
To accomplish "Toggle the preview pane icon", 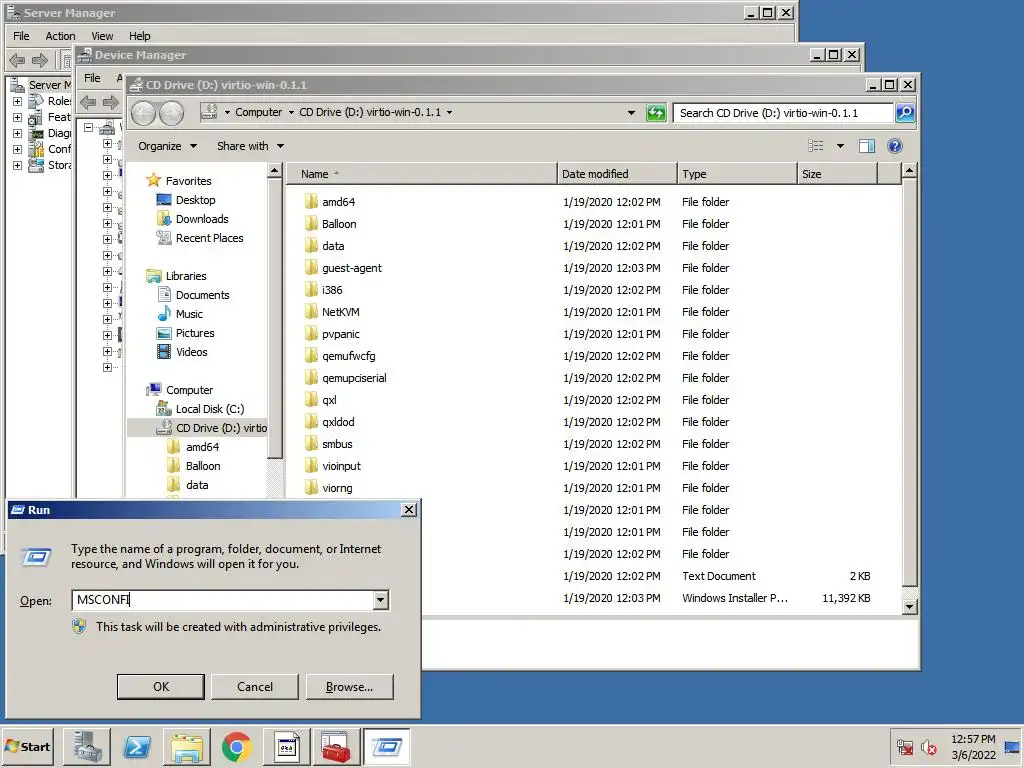I will pyautogui.click(x=867, y=146).
